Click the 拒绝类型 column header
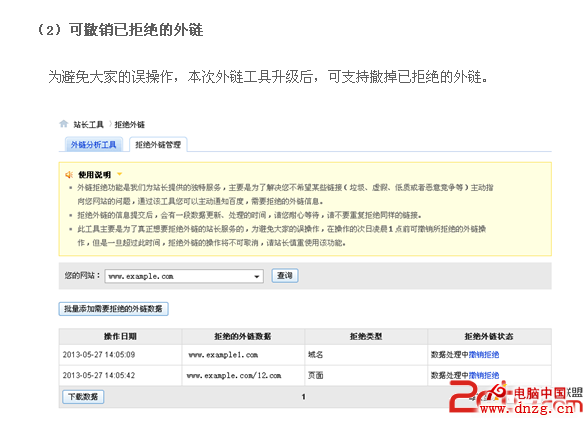 click(366, 336)
